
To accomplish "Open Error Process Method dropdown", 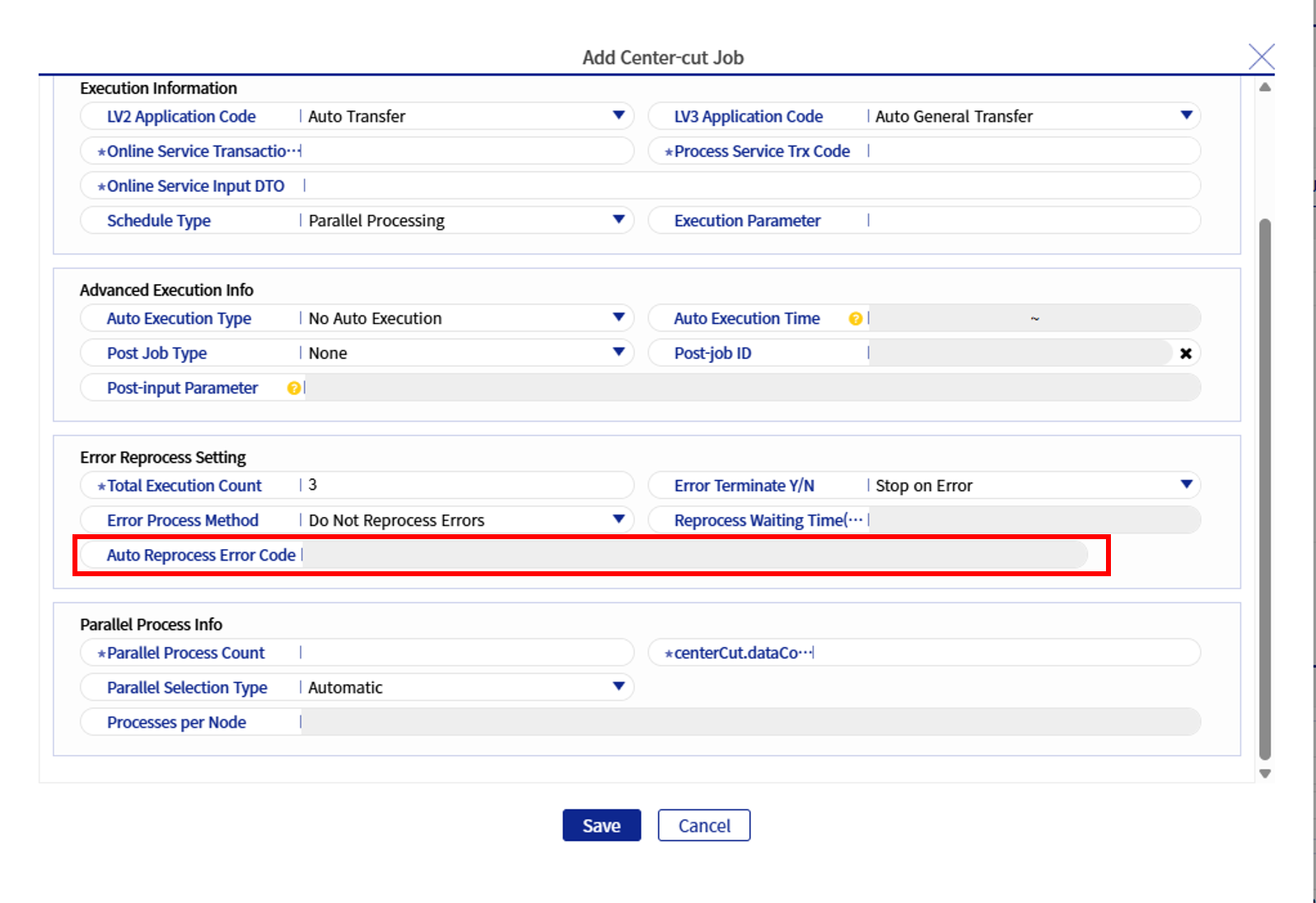I will [x=618, y=519].
